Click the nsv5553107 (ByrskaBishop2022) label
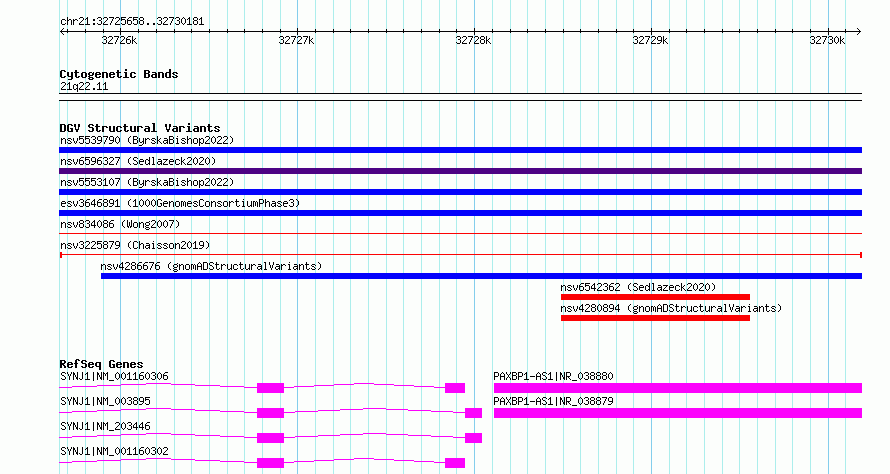This screenshot has width=890, height=474. pyautogui.click(x=147, y=182)
